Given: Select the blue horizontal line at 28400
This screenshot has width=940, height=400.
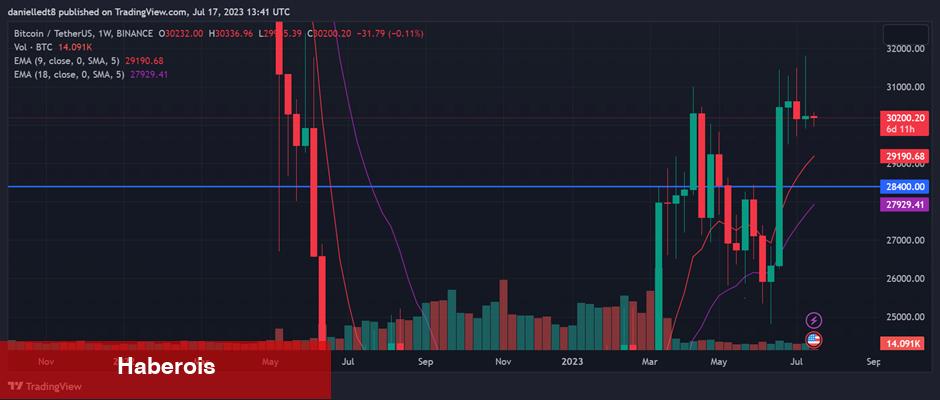Looking at the screenshot, I should point(444,187).
